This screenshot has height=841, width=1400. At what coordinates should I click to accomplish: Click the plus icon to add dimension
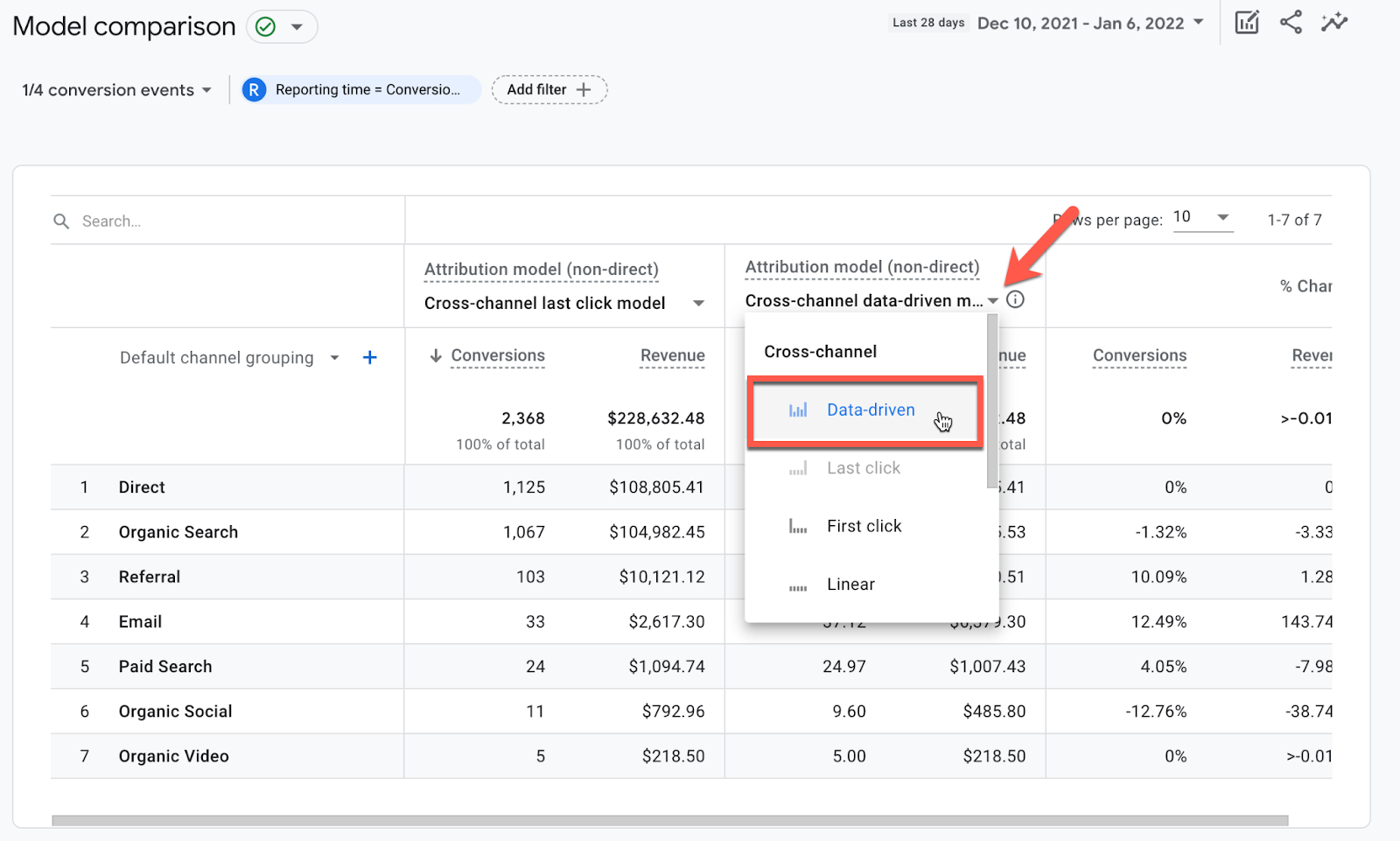coord(370,357)
